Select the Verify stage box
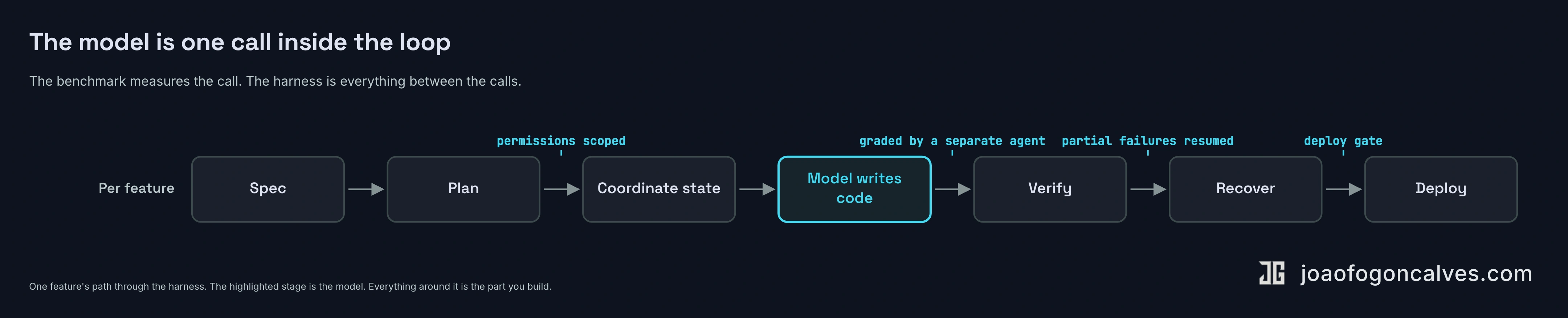 pos(1050,189)
